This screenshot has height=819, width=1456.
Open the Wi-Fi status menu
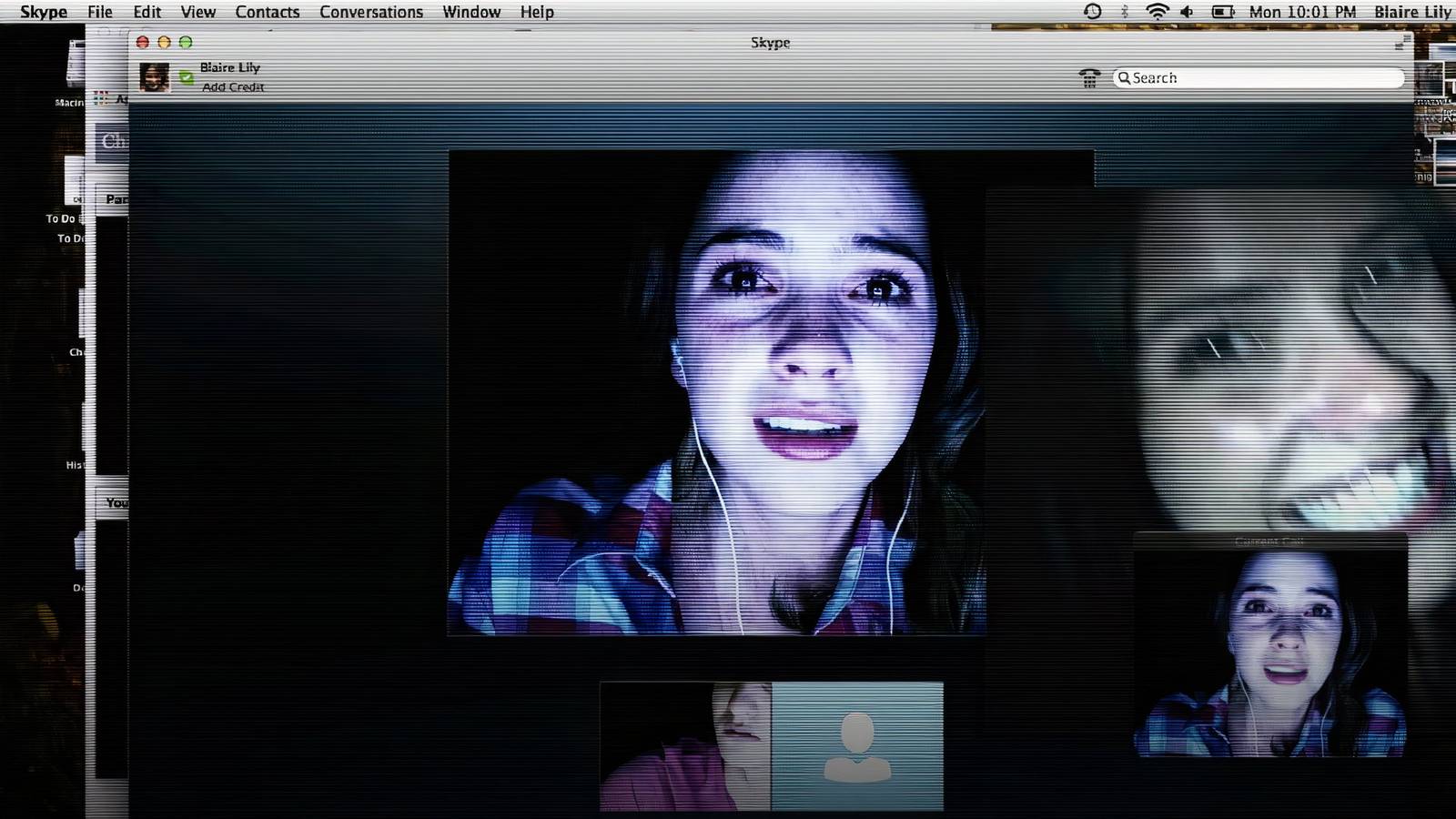[1157, 12]
